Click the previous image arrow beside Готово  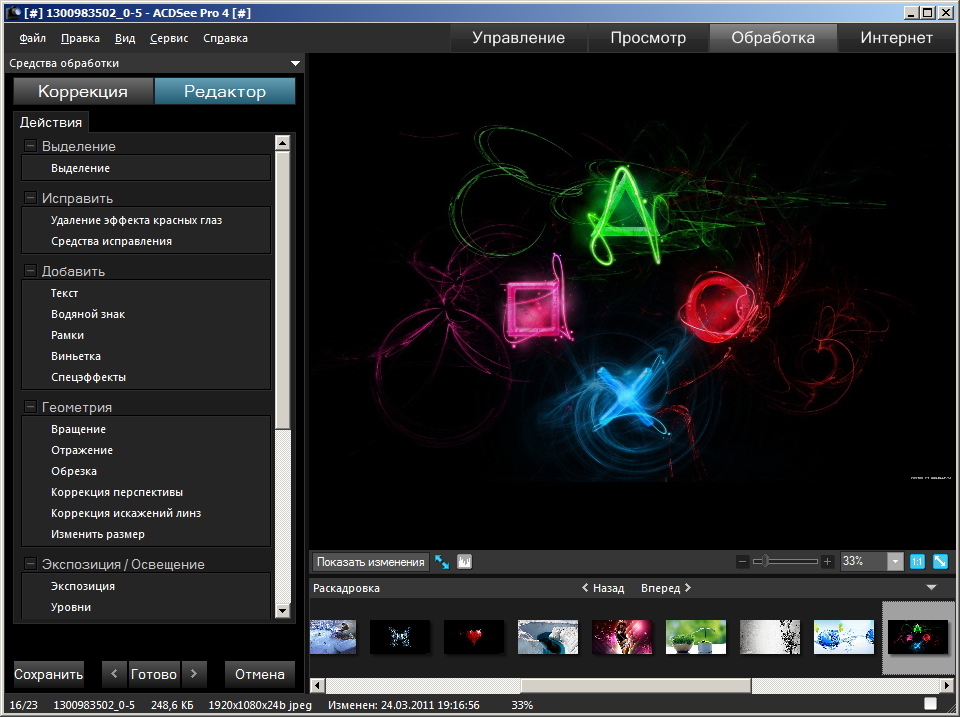[x=115, y=673]
